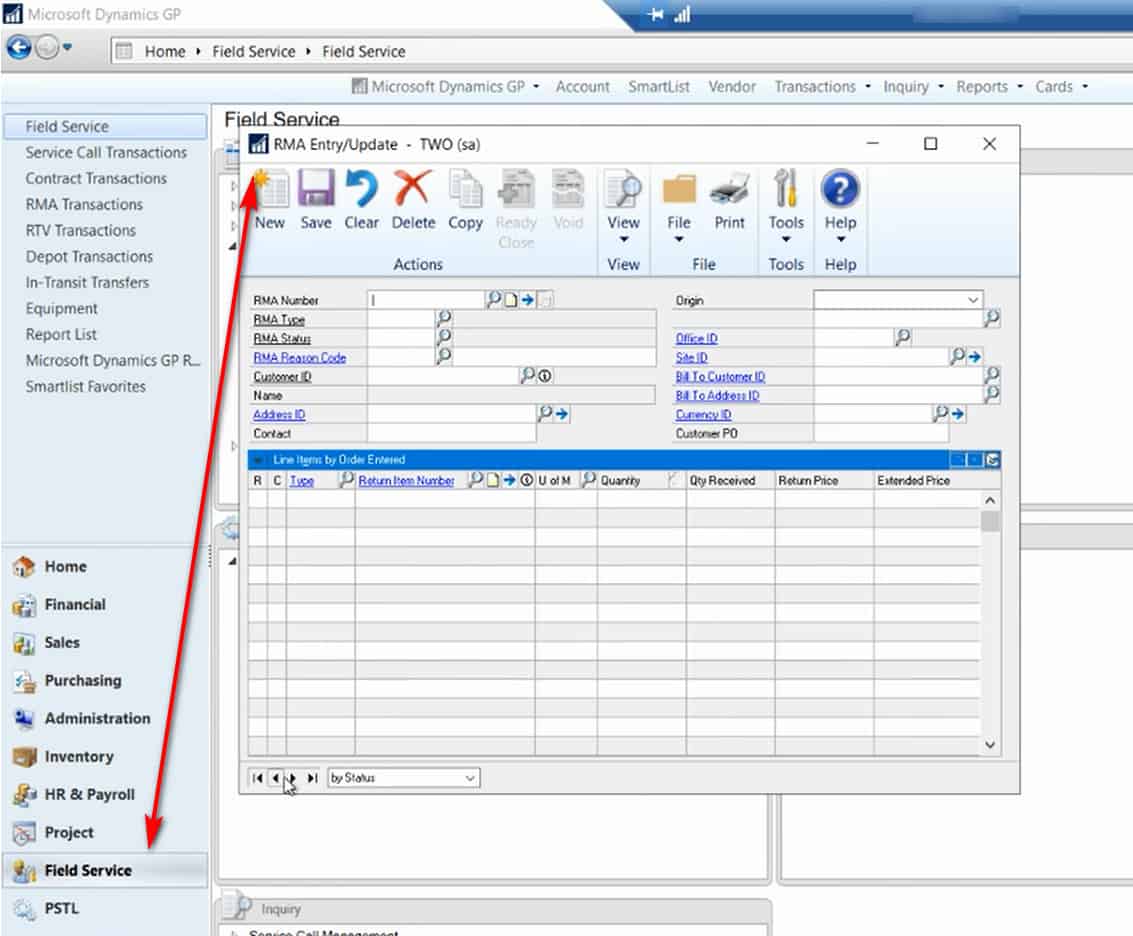Viewport: 1133px width, 936px height.
Task: Open the Reports menu
Action: point(989,87)
